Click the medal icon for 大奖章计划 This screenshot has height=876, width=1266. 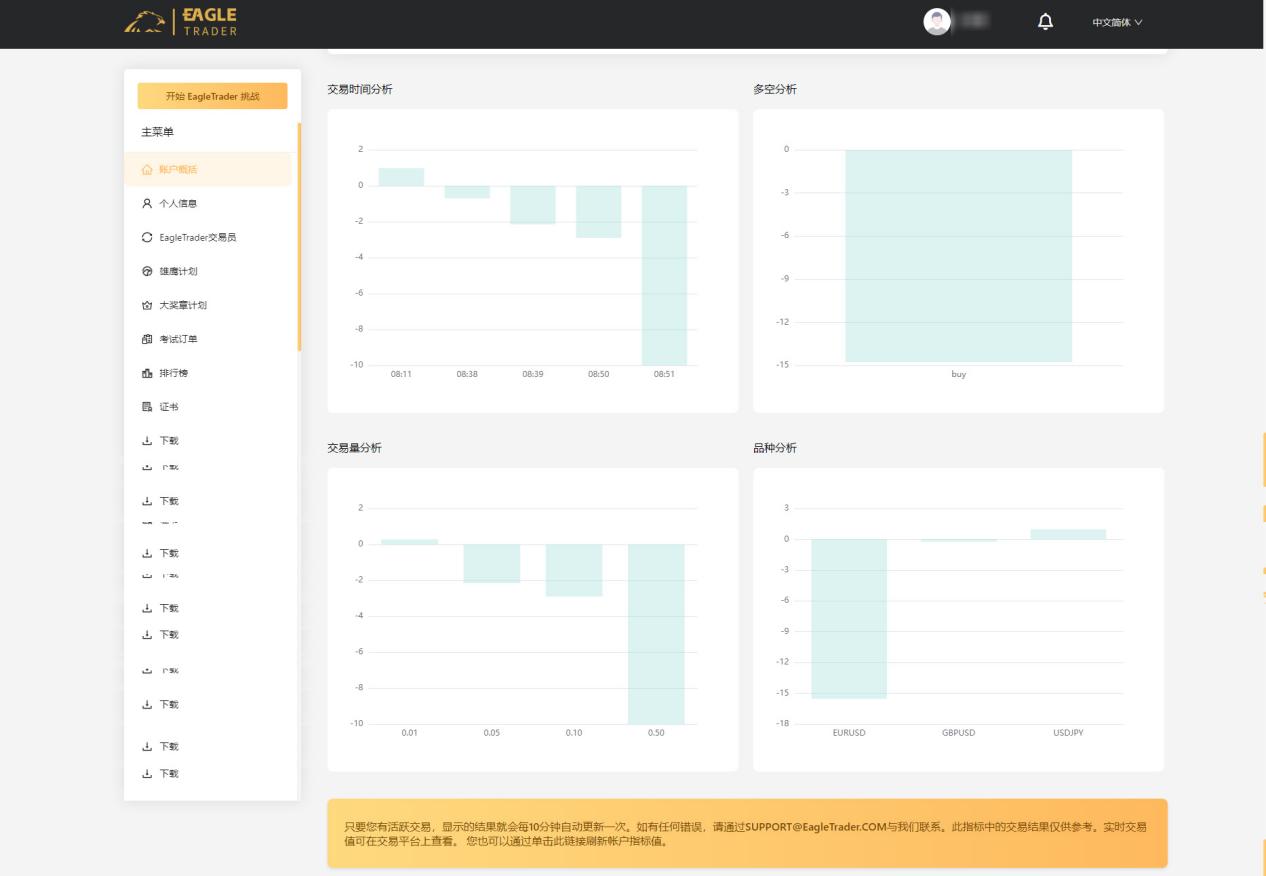pyautogui.click(x=147, y=306)
